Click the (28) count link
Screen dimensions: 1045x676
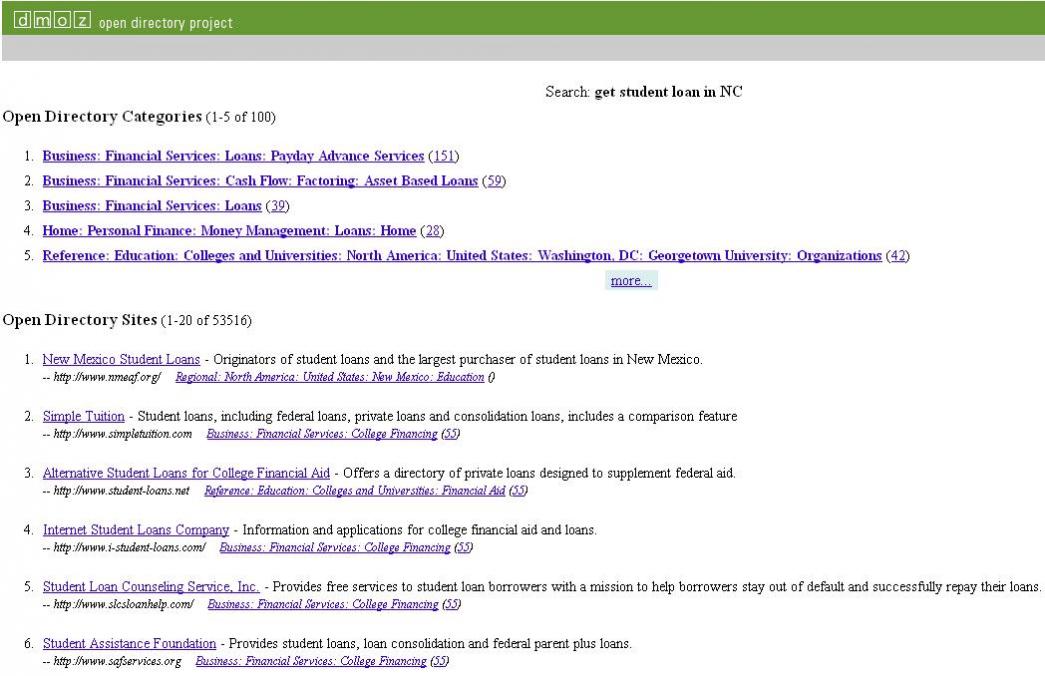[432, 231]
